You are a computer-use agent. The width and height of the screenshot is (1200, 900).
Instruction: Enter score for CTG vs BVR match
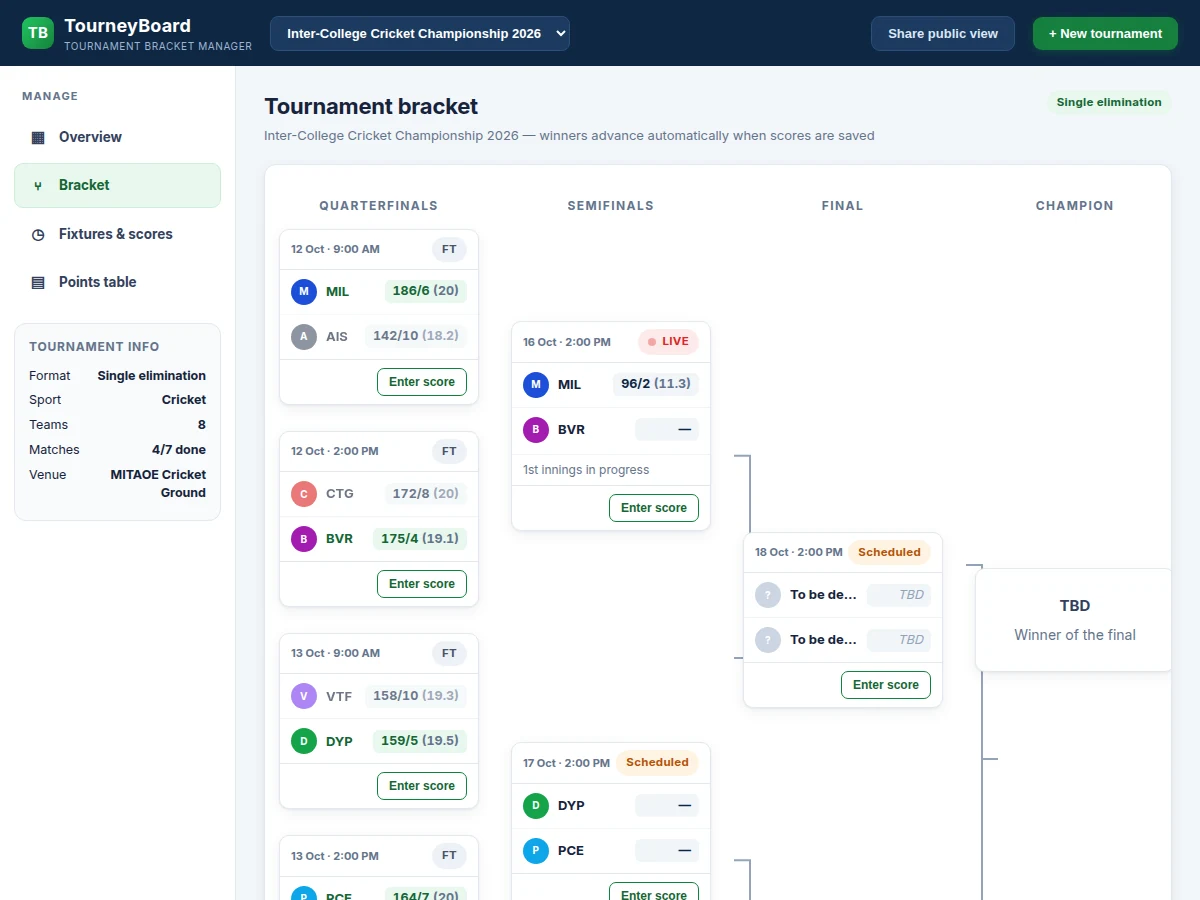point(422,584)
